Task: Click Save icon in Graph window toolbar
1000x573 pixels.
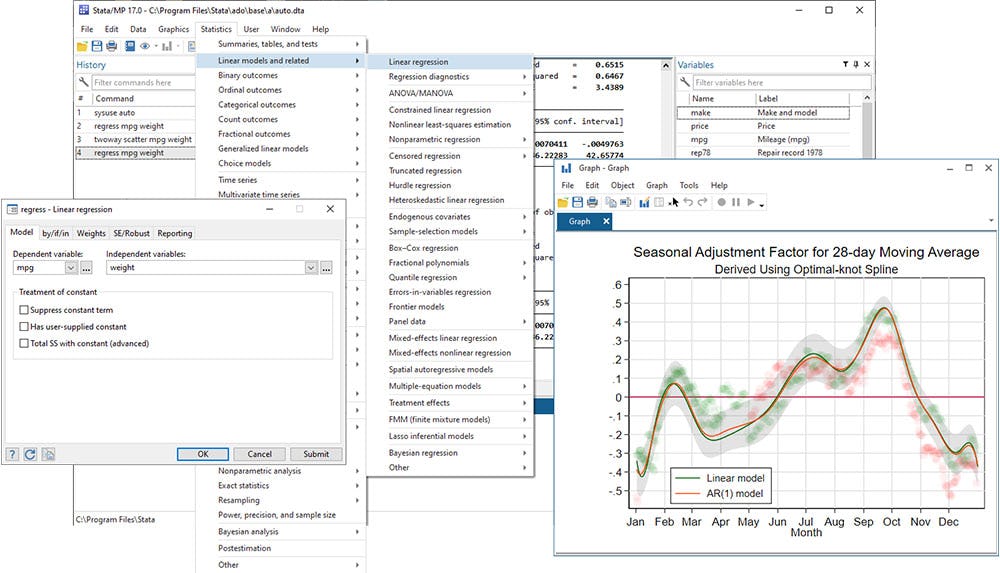Action: click(x=578, y=202)
